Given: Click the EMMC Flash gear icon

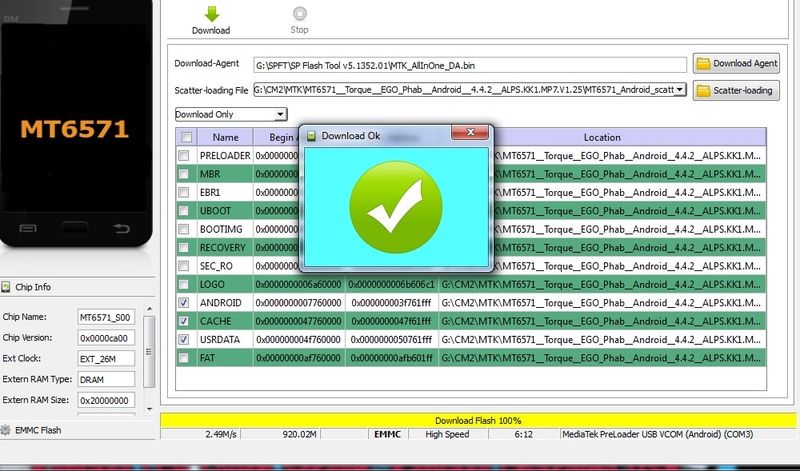Looking at the screenshot, I should tap(6, 430).
